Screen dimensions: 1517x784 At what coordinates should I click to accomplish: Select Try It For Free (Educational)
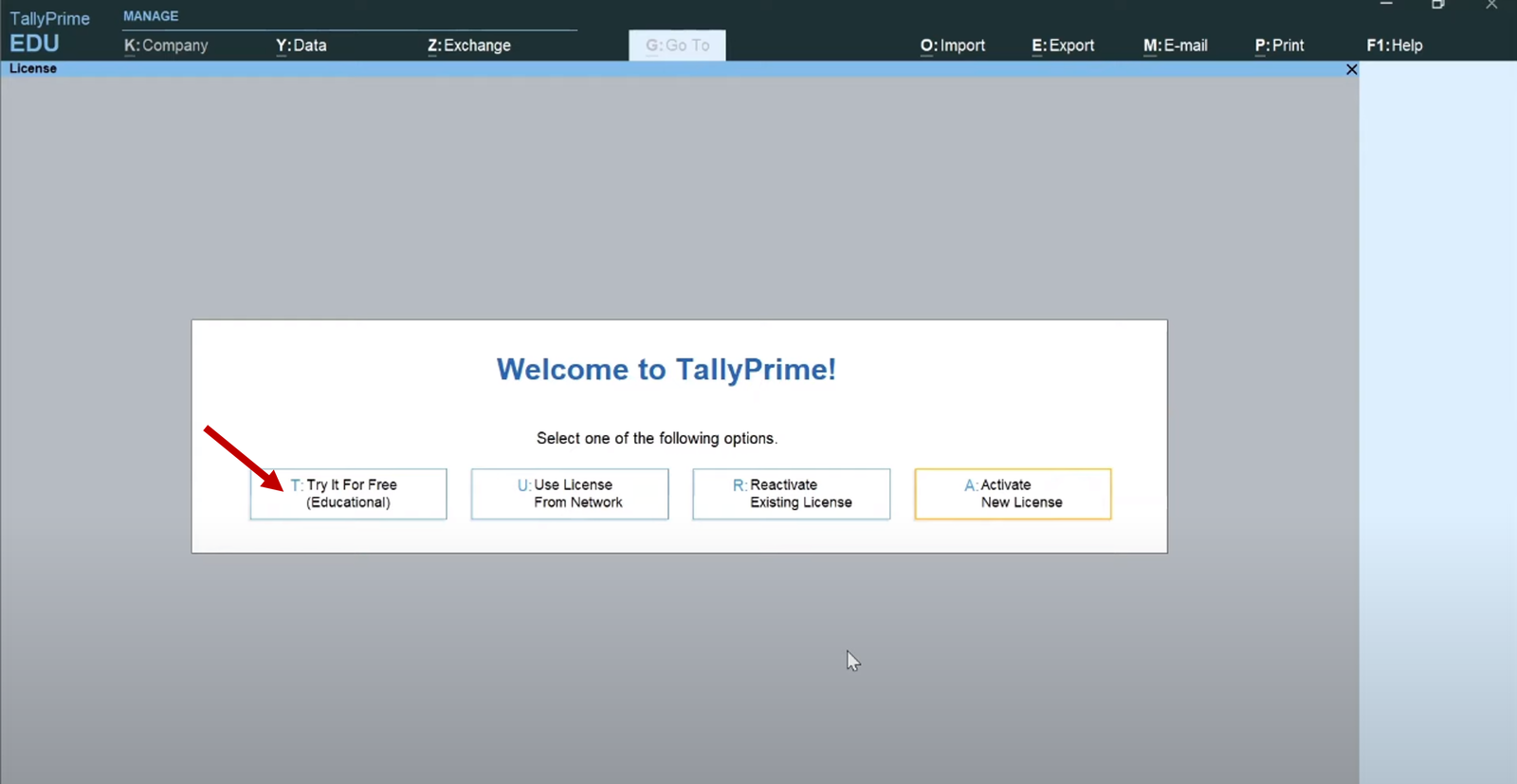coord(348,494)
